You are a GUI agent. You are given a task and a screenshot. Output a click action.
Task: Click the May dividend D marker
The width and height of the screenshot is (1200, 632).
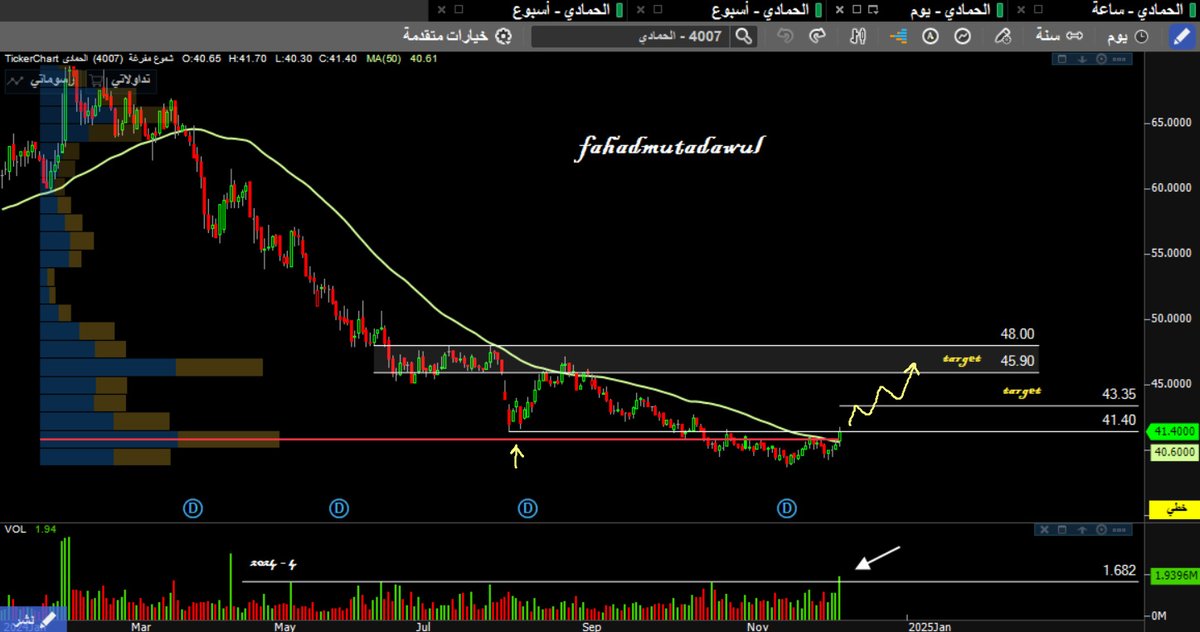339,509
